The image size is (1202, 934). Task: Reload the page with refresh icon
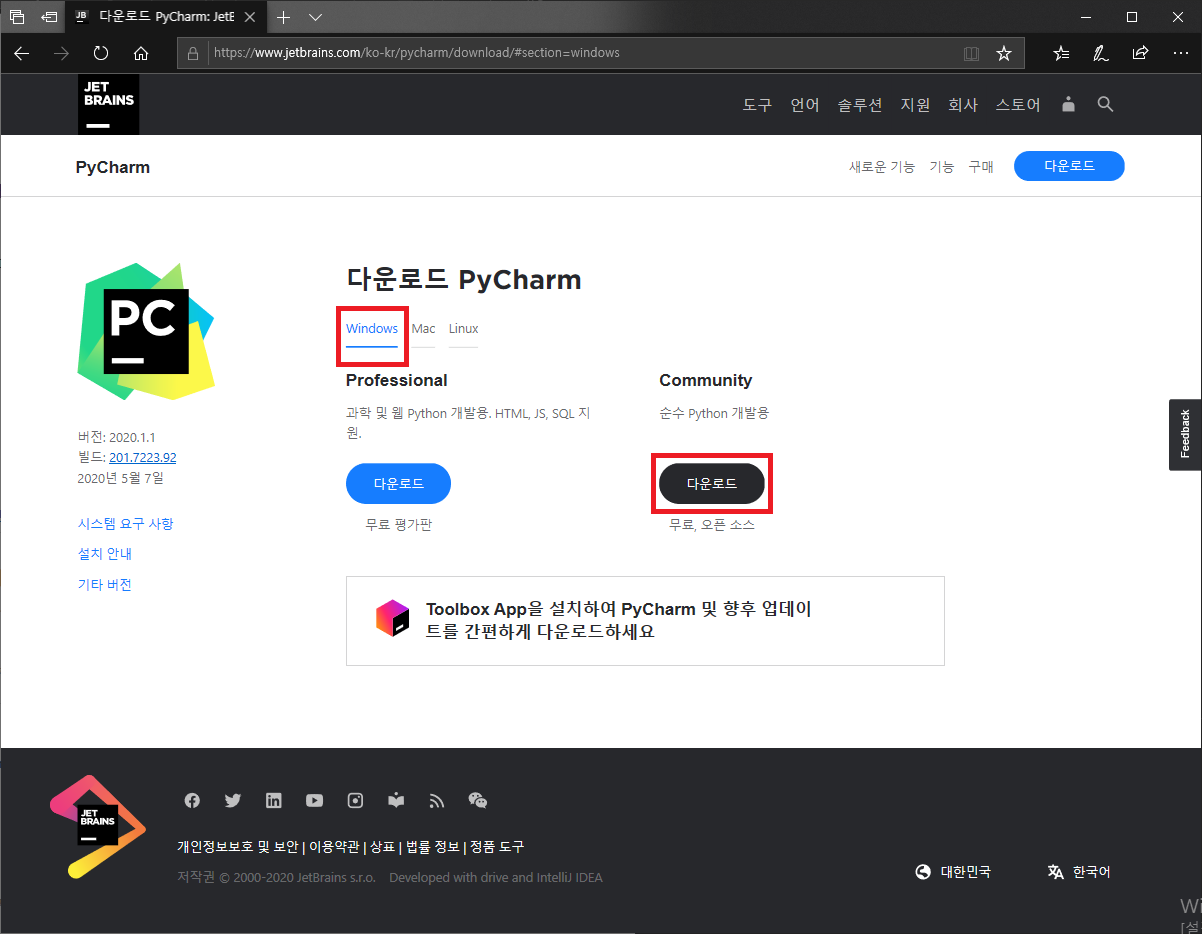pos(101,53)
